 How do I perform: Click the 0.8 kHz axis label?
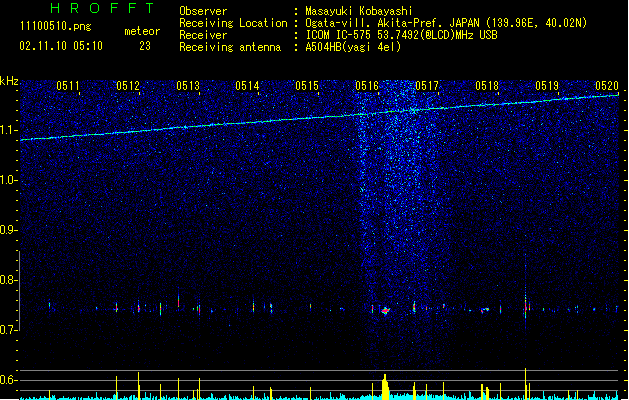pyautogui.click(x=9, y=280)
